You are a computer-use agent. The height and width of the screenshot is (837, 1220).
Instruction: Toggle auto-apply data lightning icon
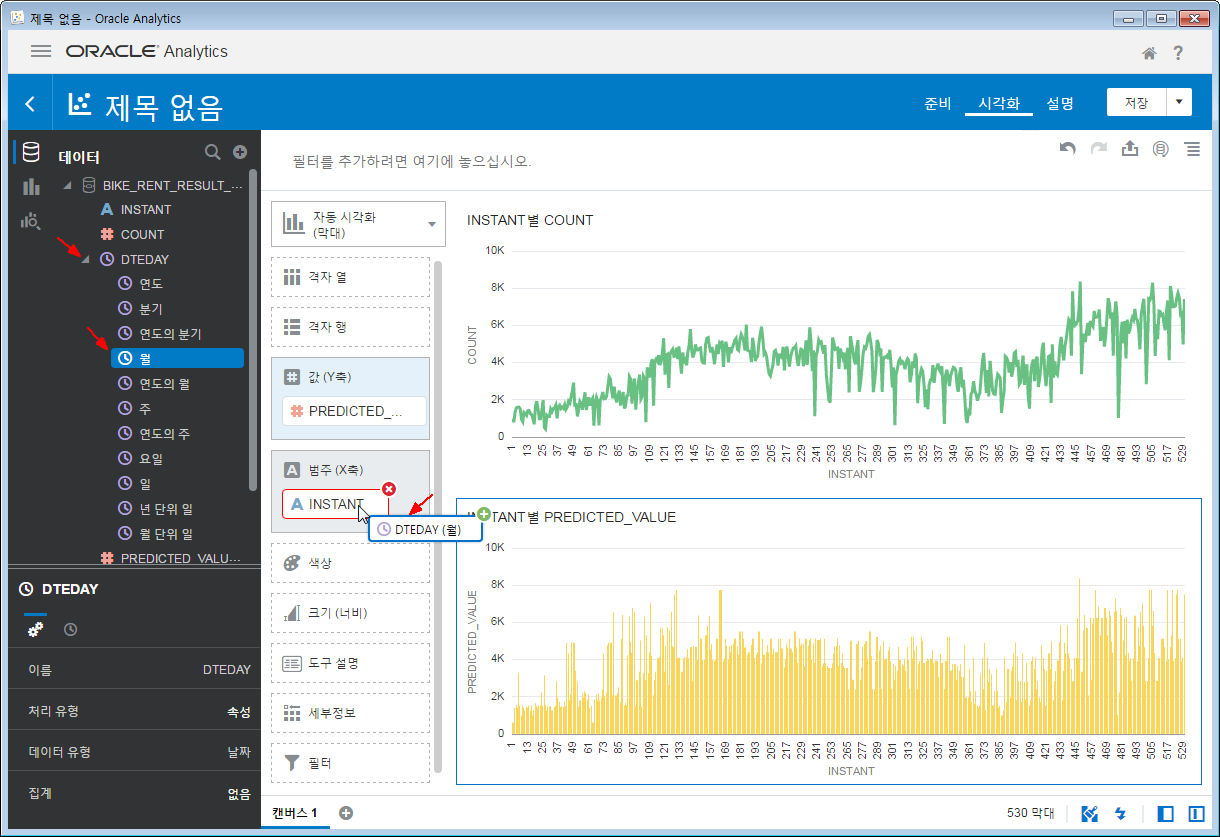click(1120, 813)
